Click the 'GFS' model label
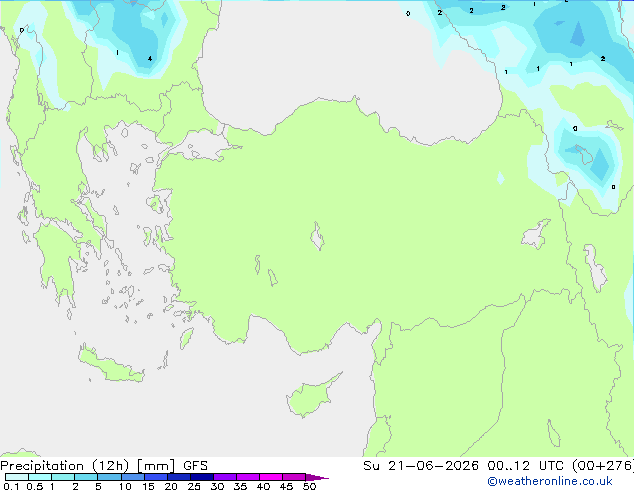 coord(195,466)
